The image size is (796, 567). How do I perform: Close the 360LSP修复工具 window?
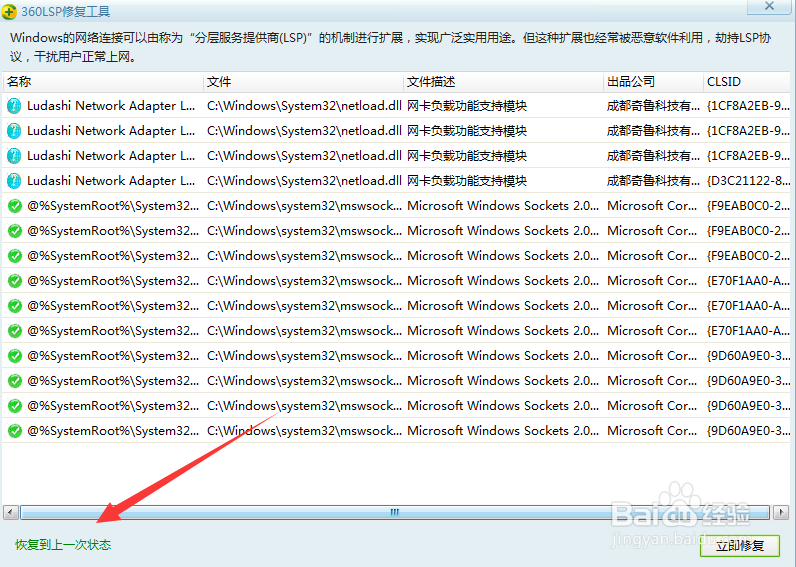(769, 6)
